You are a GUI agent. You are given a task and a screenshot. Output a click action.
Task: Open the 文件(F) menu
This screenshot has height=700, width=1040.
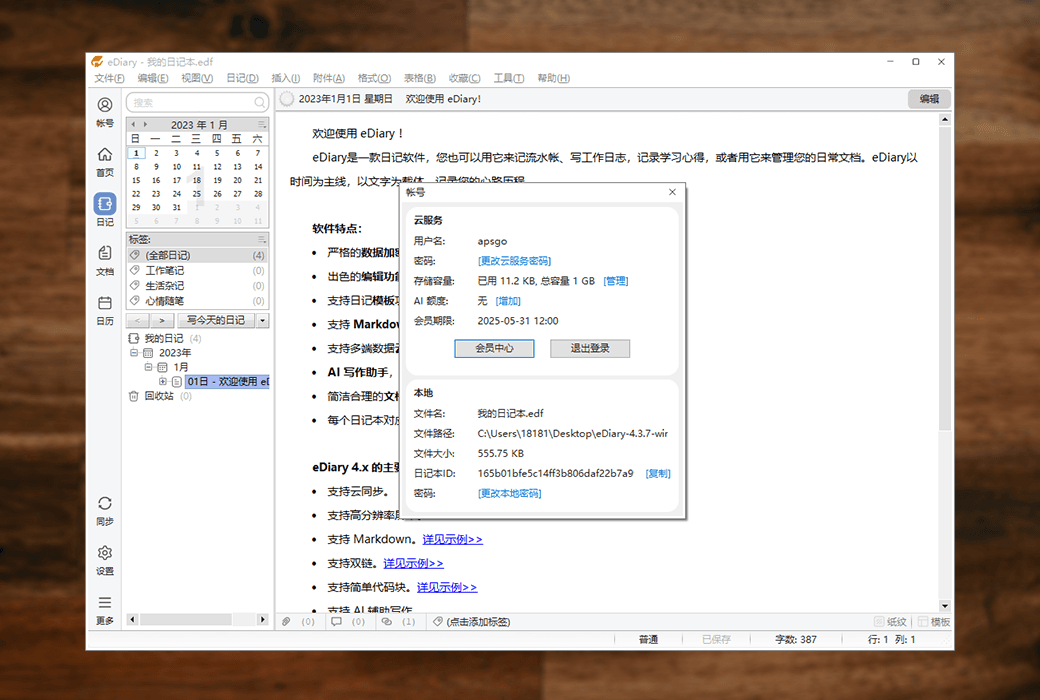pyautogui.click(x=109, y=78)
